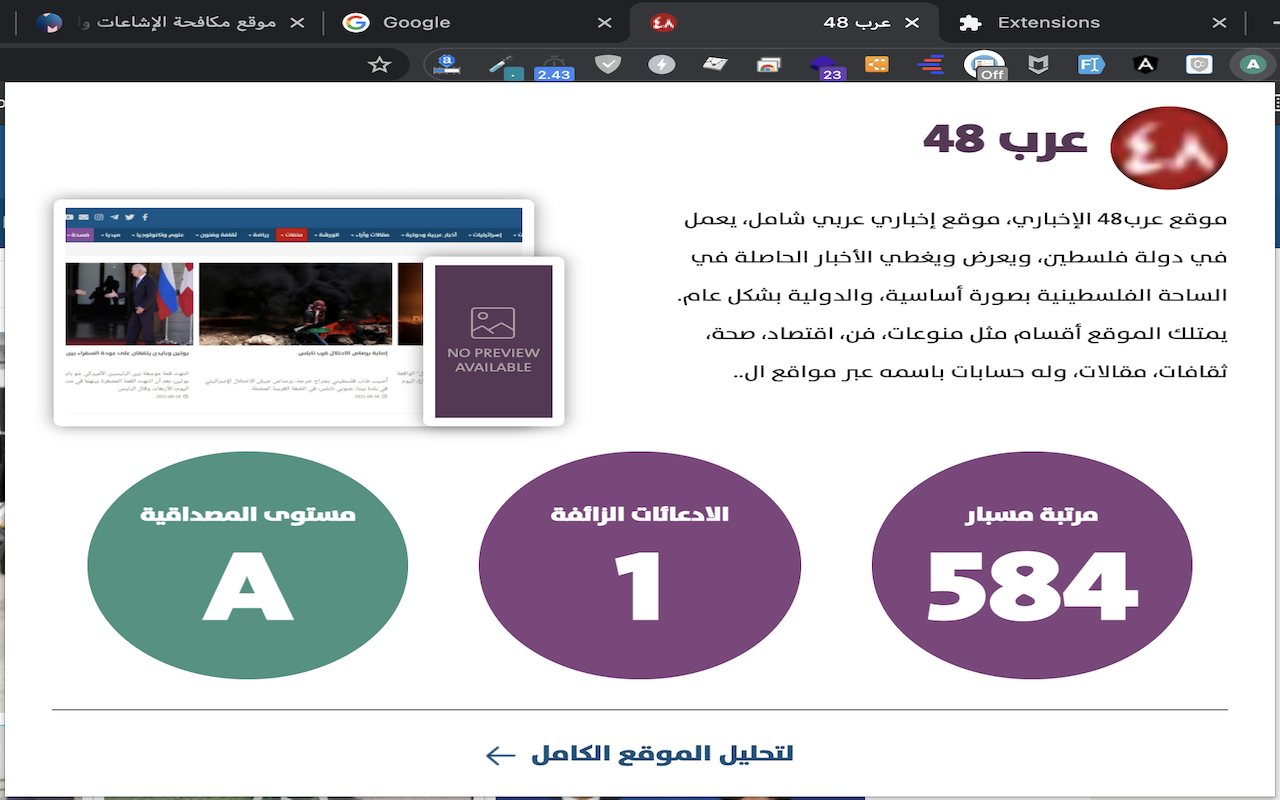Open the screenshot capture extension icon
1280x800 pixels.
768,64
